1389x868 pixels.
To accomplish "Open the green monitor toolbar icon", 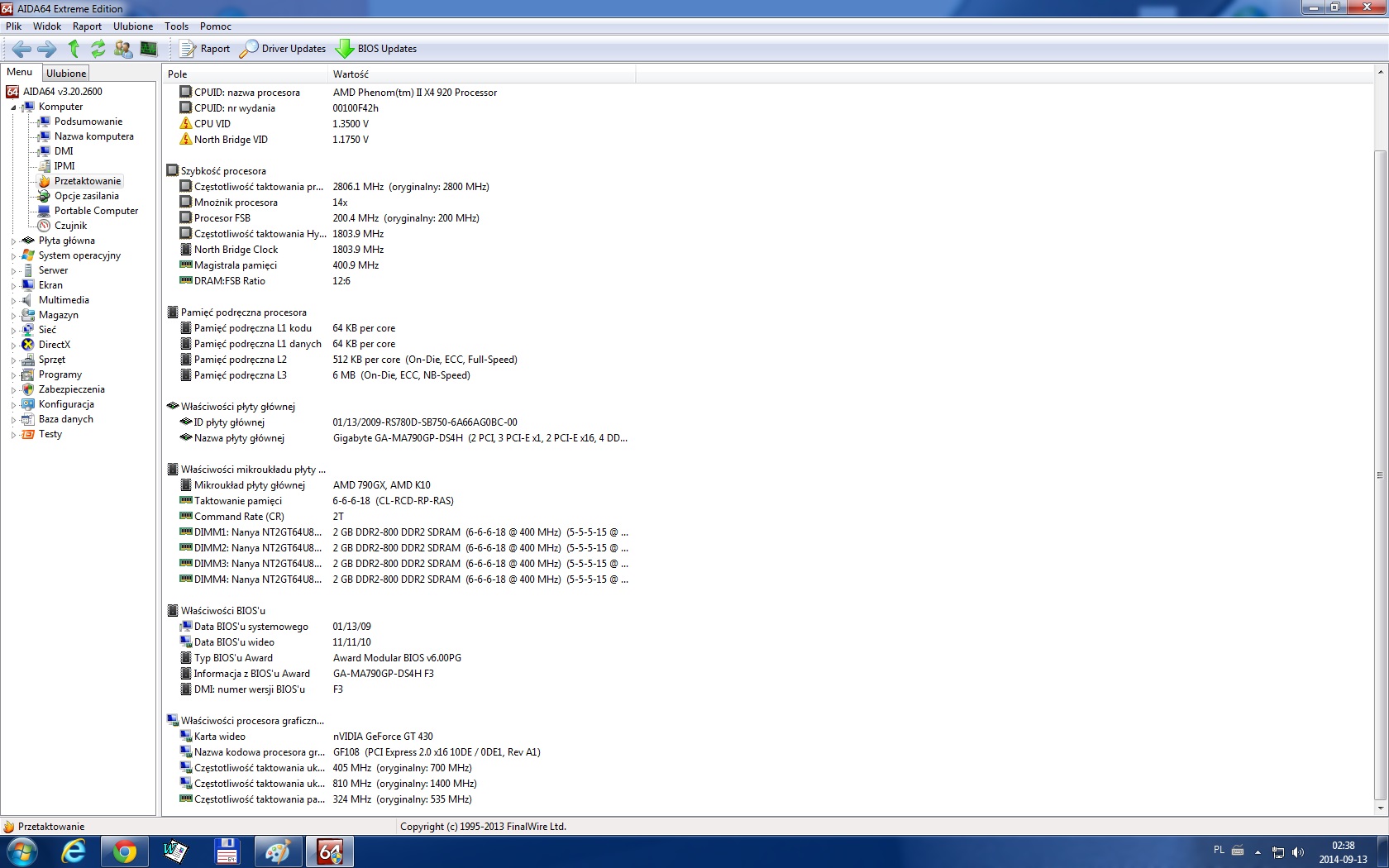I will [x=149, y=49].
